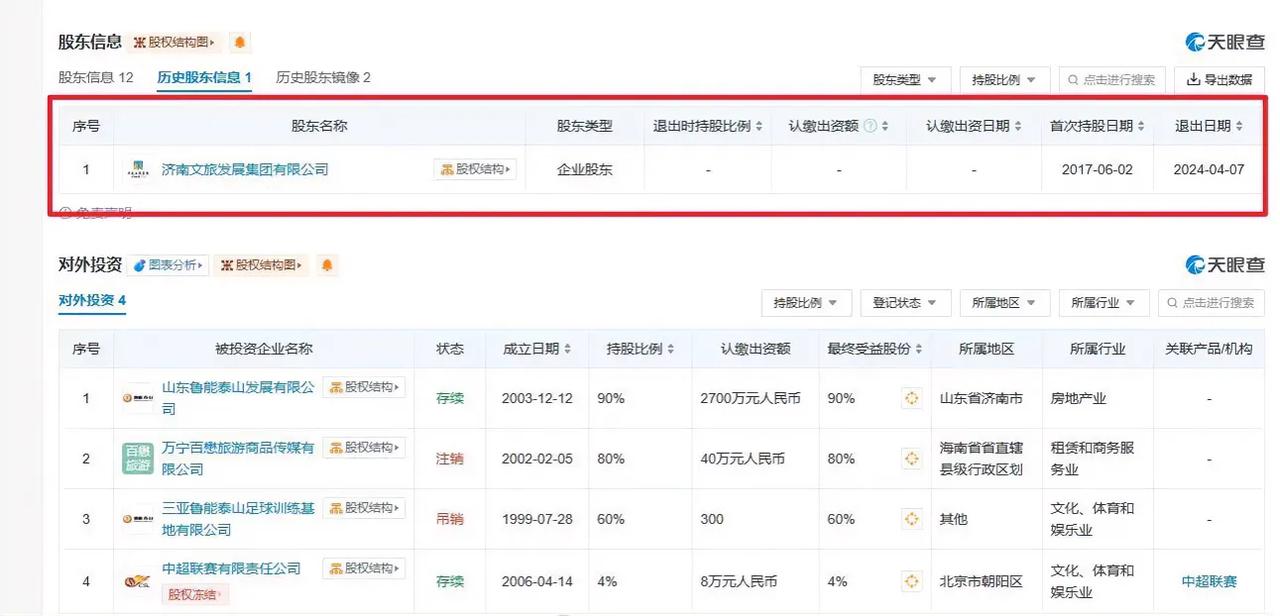This screenshot has height=616, width=1280.
Task: Open 万宁百懋旅游商品传媒有限公司 link
Action: 238,458
